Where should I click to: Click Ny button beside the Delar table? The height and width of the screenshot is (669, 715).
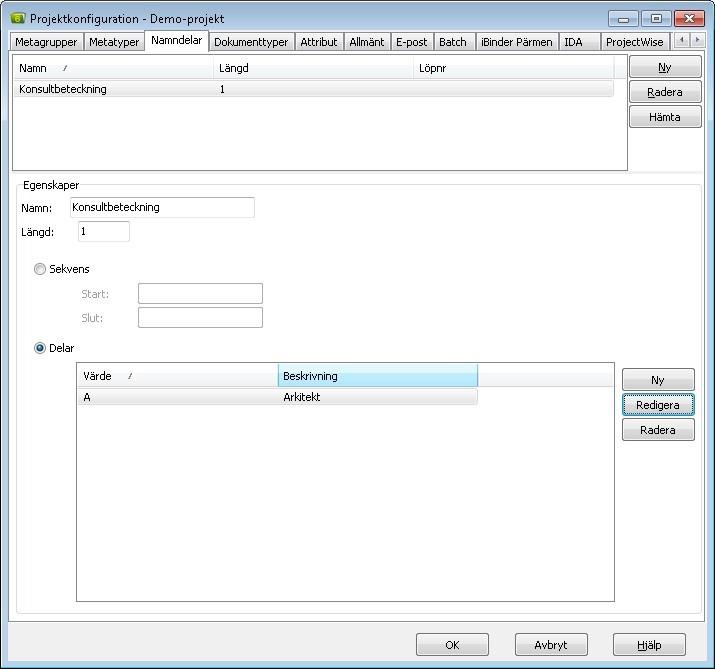pos(658,380)
